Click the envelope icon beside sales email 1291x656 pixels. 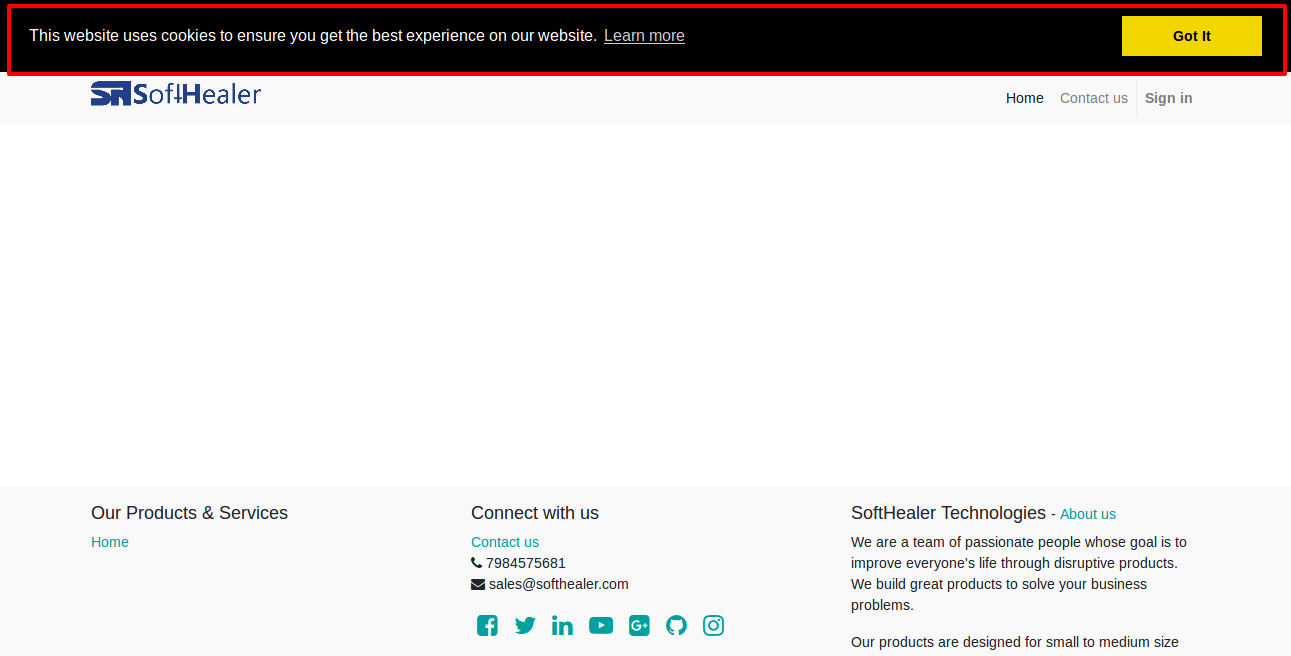(478, 584)
